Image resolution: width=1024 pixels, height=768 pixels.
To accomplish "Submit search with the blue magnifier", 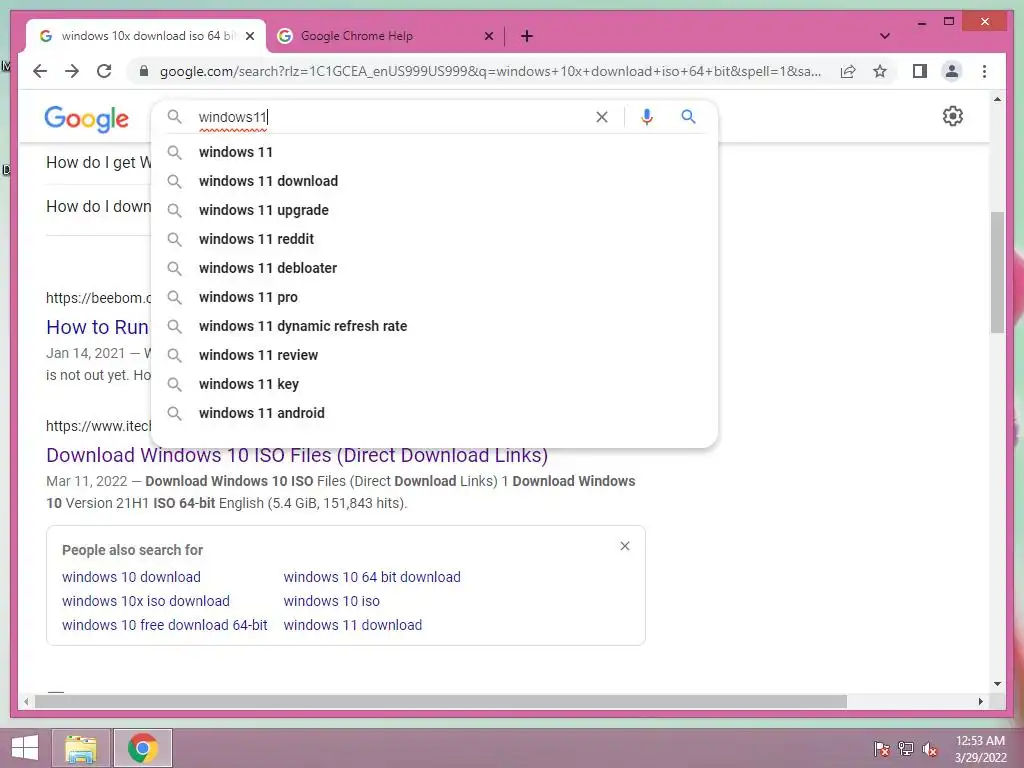I will pos(688,117).
